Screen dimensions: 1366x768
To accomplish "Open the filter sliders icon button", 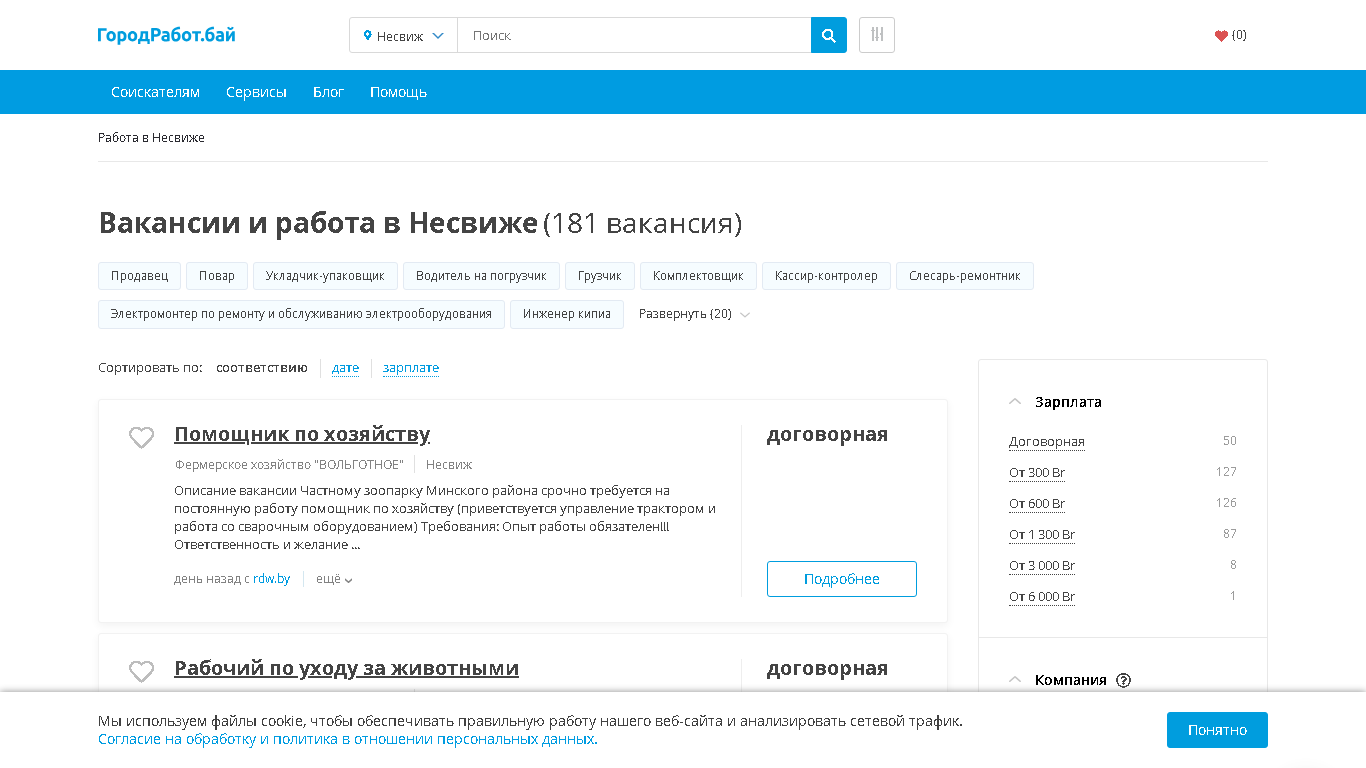I will point(877,35).
